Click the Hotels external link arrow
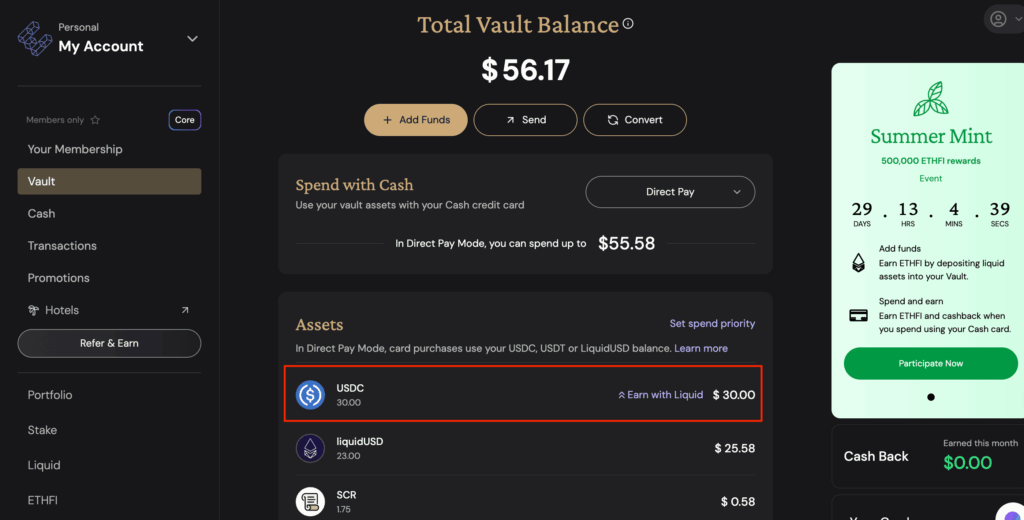Viewport: 1024px width, 520px height. (x=185, y=310)
